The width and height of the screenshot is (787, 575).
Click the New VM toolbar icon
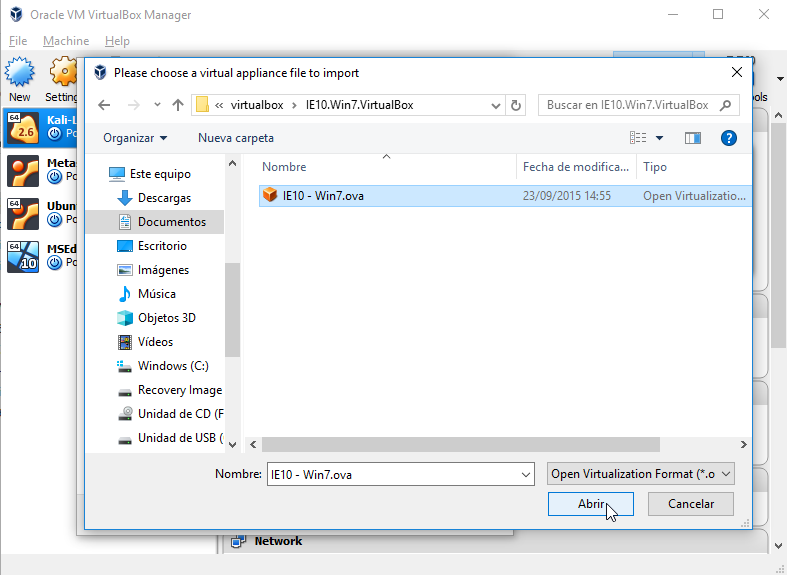(20, 76)
